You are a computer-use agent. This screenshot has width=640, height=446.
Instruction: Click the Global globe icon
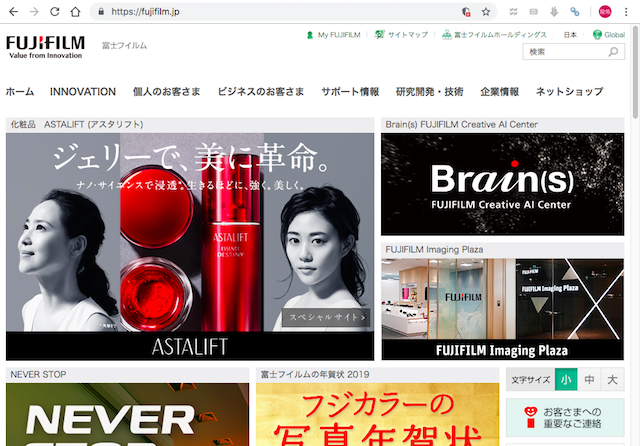point(596,35)
